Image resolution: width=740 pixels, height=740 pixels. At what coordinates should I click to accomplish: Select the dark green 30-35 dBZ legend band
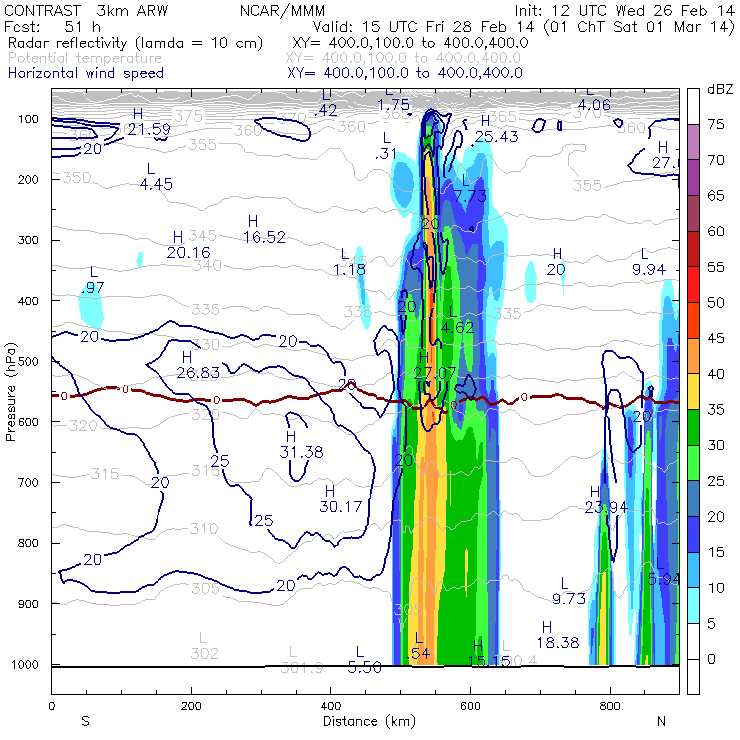tap(693, 427)
